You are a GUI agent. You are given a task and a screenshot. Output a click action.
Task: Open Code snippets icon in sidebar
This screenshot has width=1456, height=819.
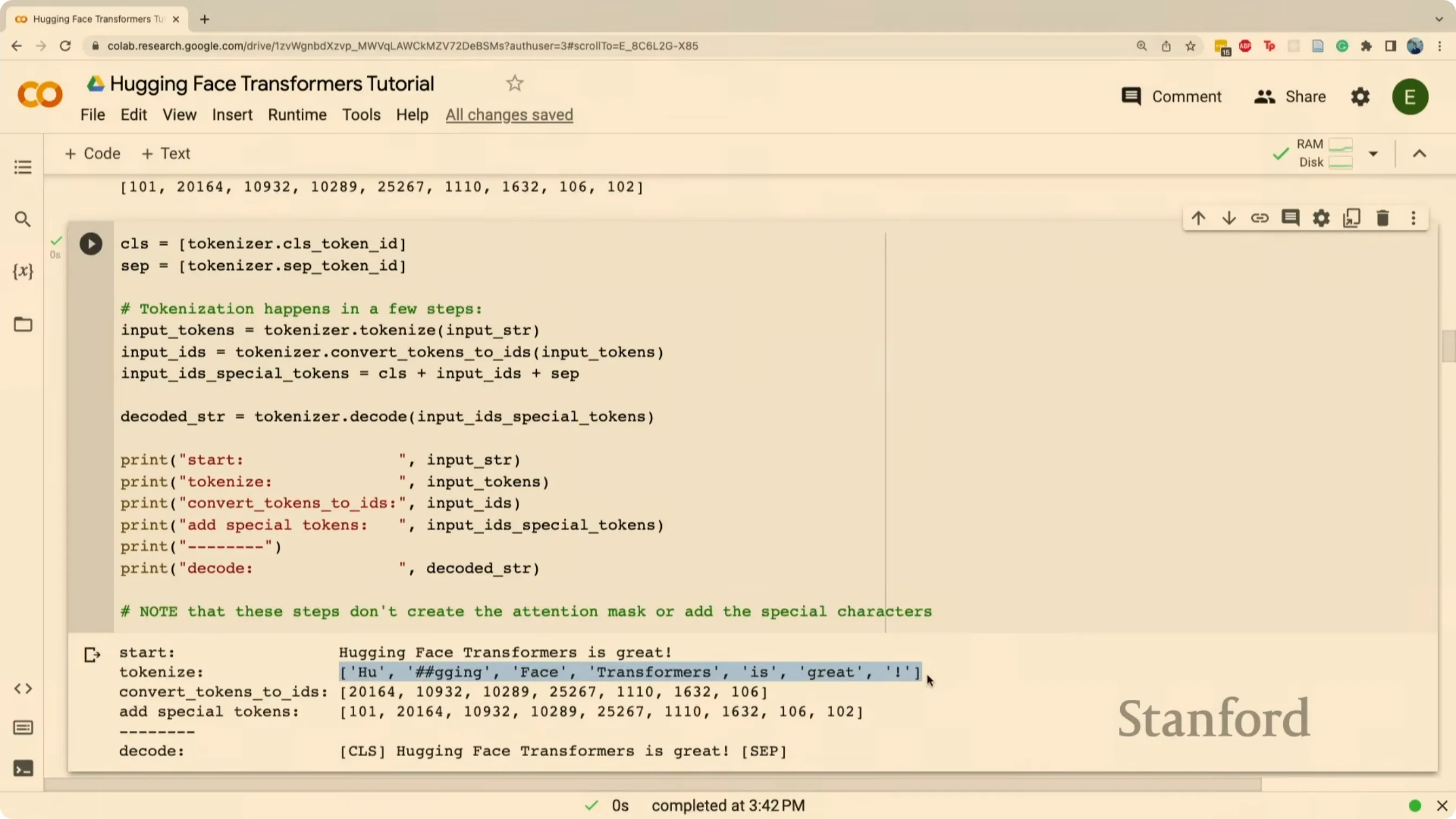point(23,688)
